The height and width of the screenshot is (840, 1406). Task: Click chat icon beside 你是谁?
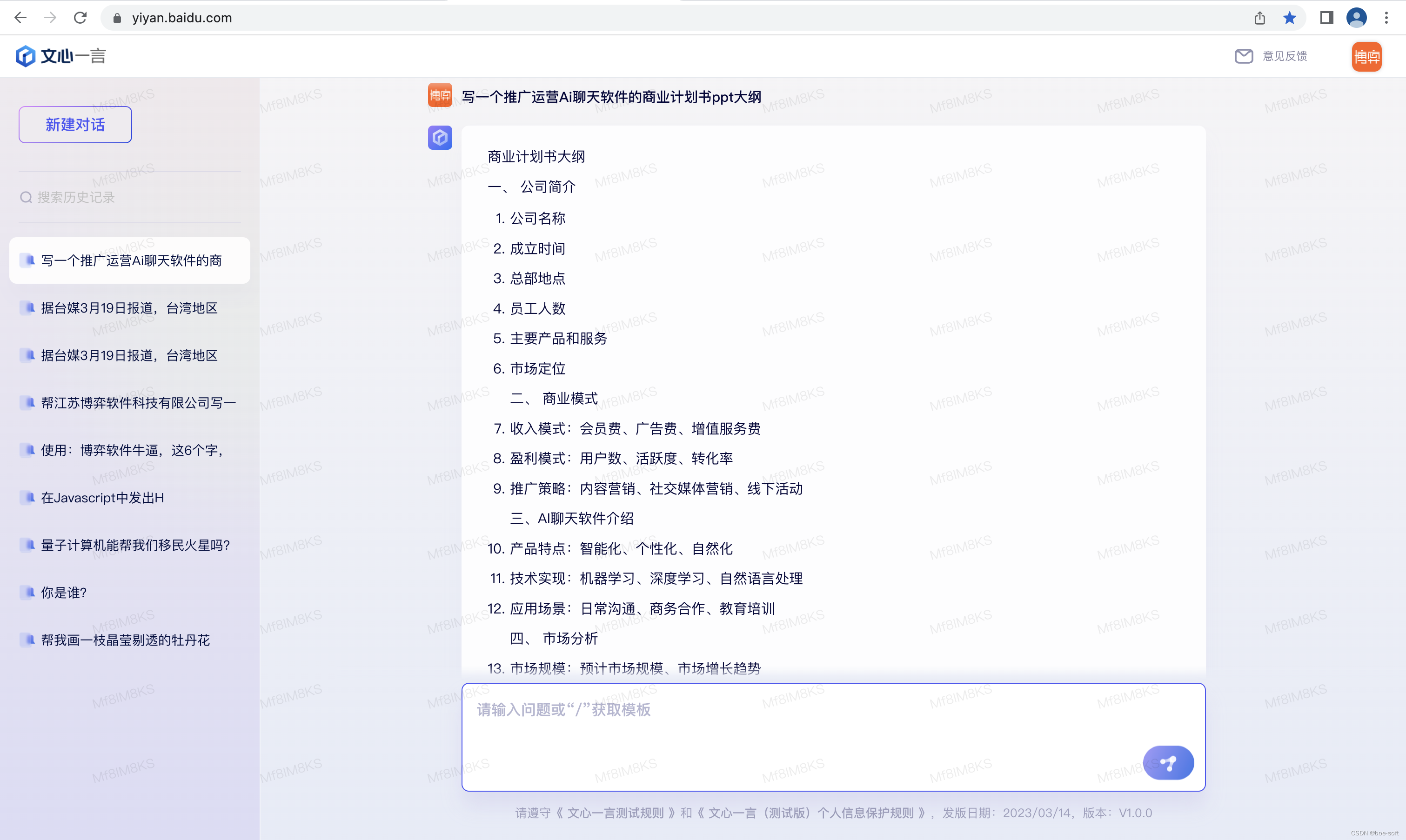pos(28,592)
